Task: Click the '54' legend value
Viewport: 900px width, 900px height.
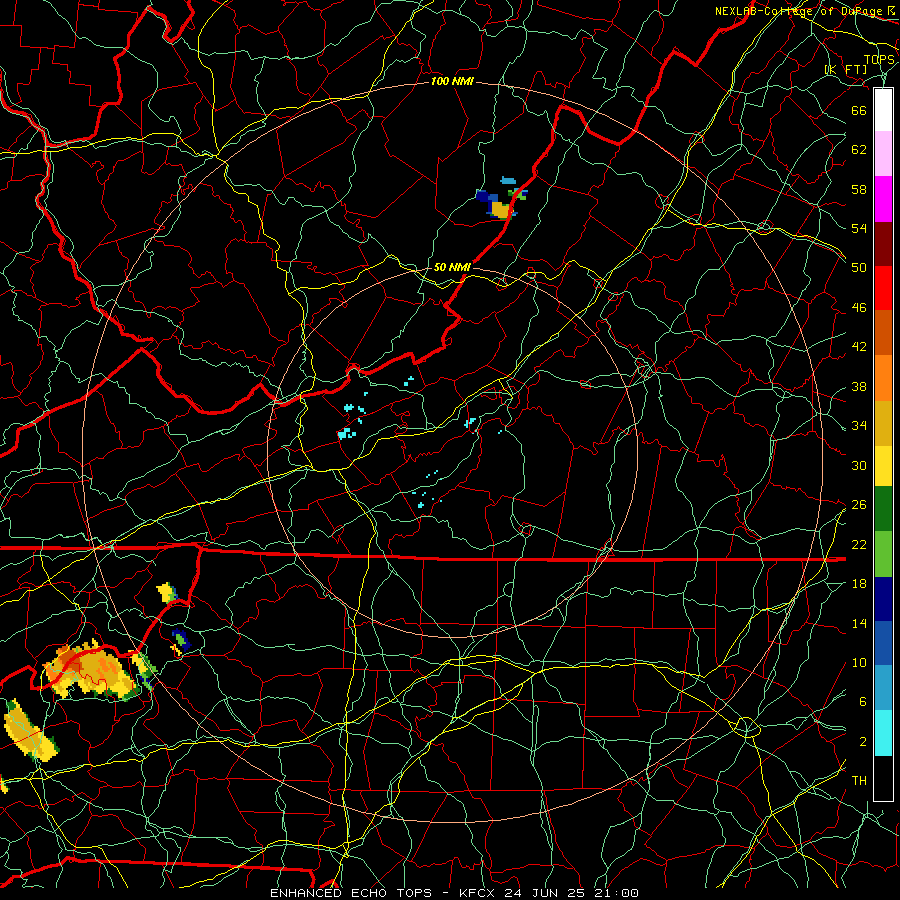Action: (859, 228)
